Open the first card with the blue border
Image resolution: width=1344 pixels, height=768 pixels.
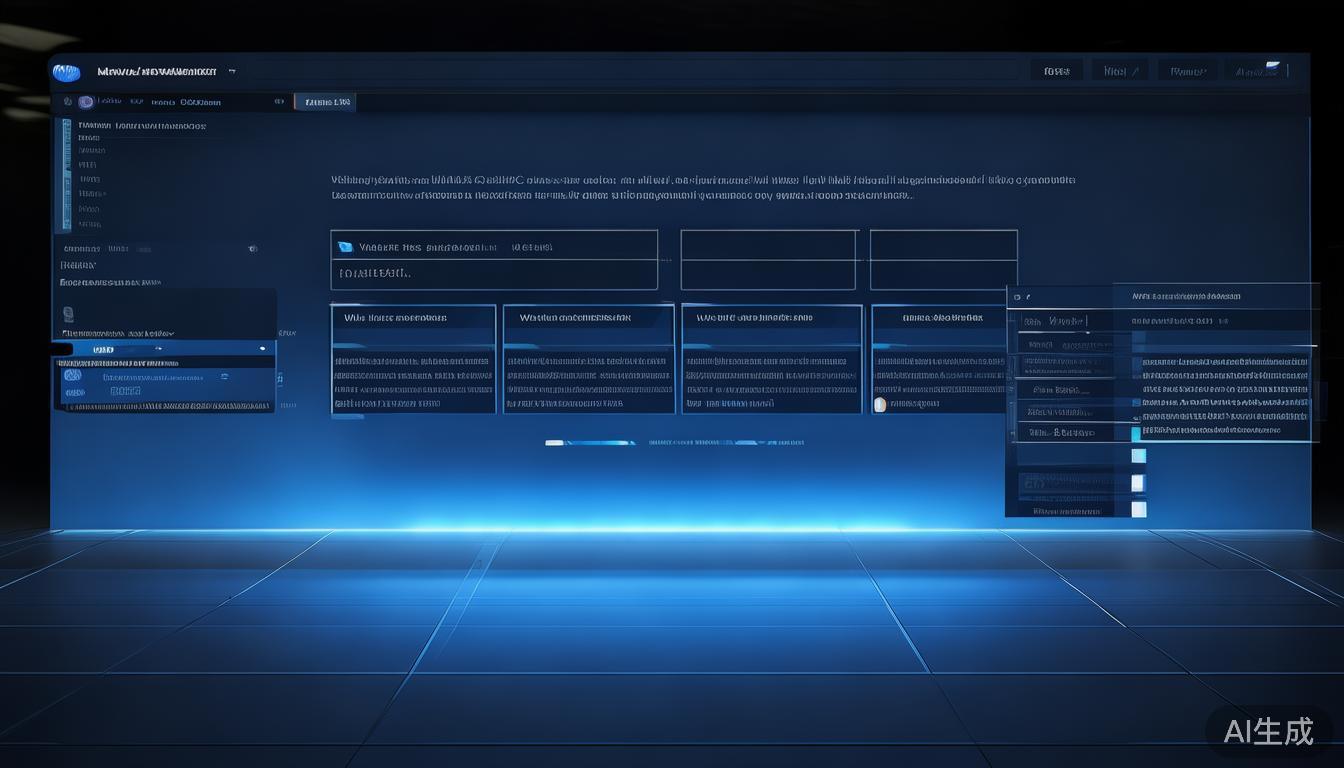point(413,359)
